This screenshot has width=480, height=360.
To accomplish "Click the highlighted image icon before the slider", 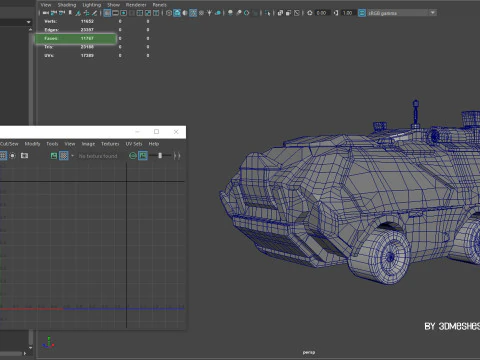I will (x=143, y=156).
